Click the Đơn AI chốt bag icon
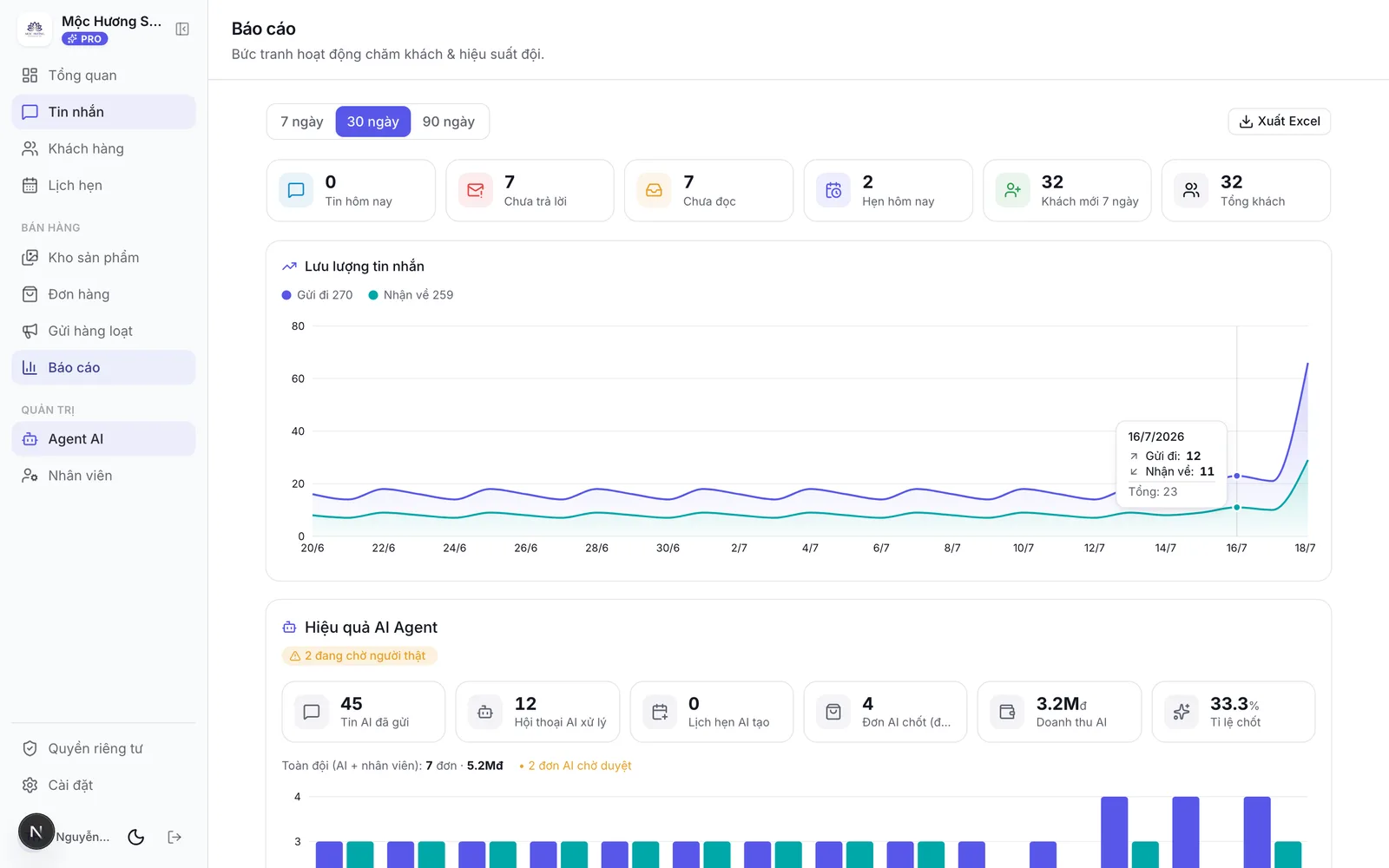The image size is (1389, 868). [x=833, y=712]
